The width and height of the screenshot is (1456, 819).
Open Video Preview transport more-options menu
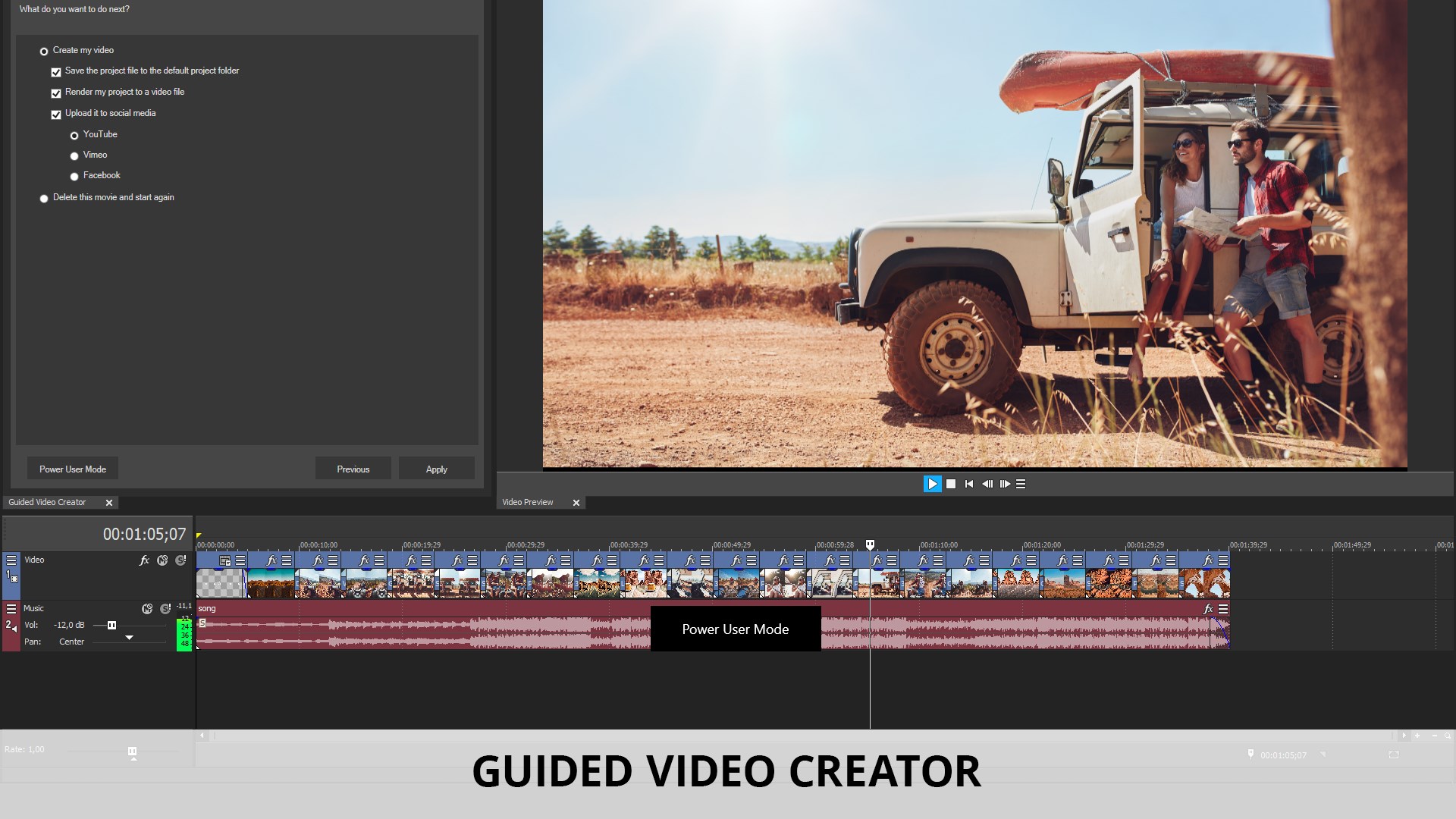click(x=1021, y=484)
